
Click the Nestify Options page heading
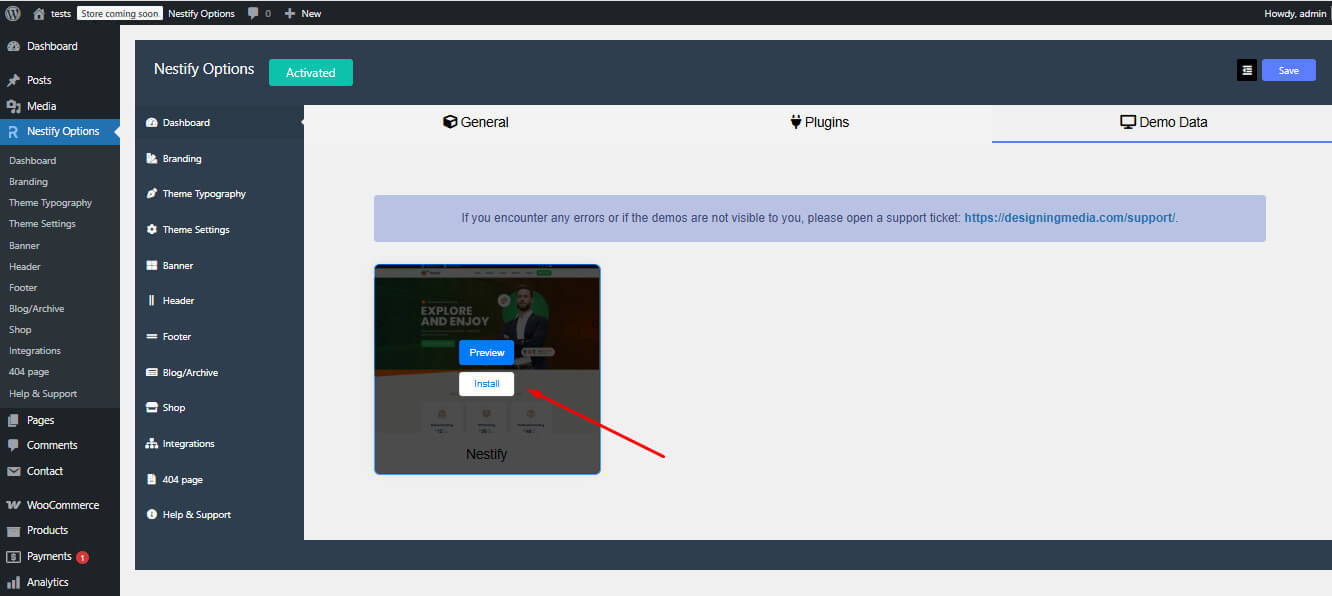pyautogui.click(x=204, y=69)
